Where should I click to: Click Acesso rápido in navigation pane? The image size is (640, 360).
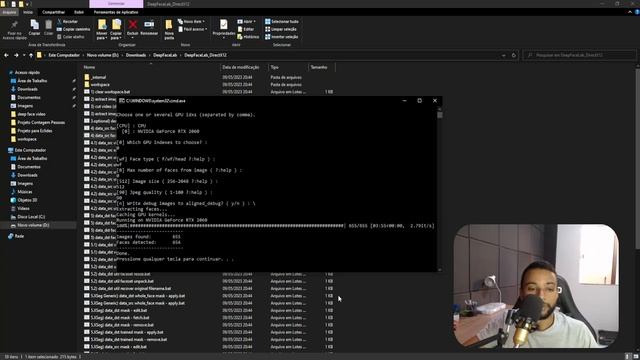27,72
